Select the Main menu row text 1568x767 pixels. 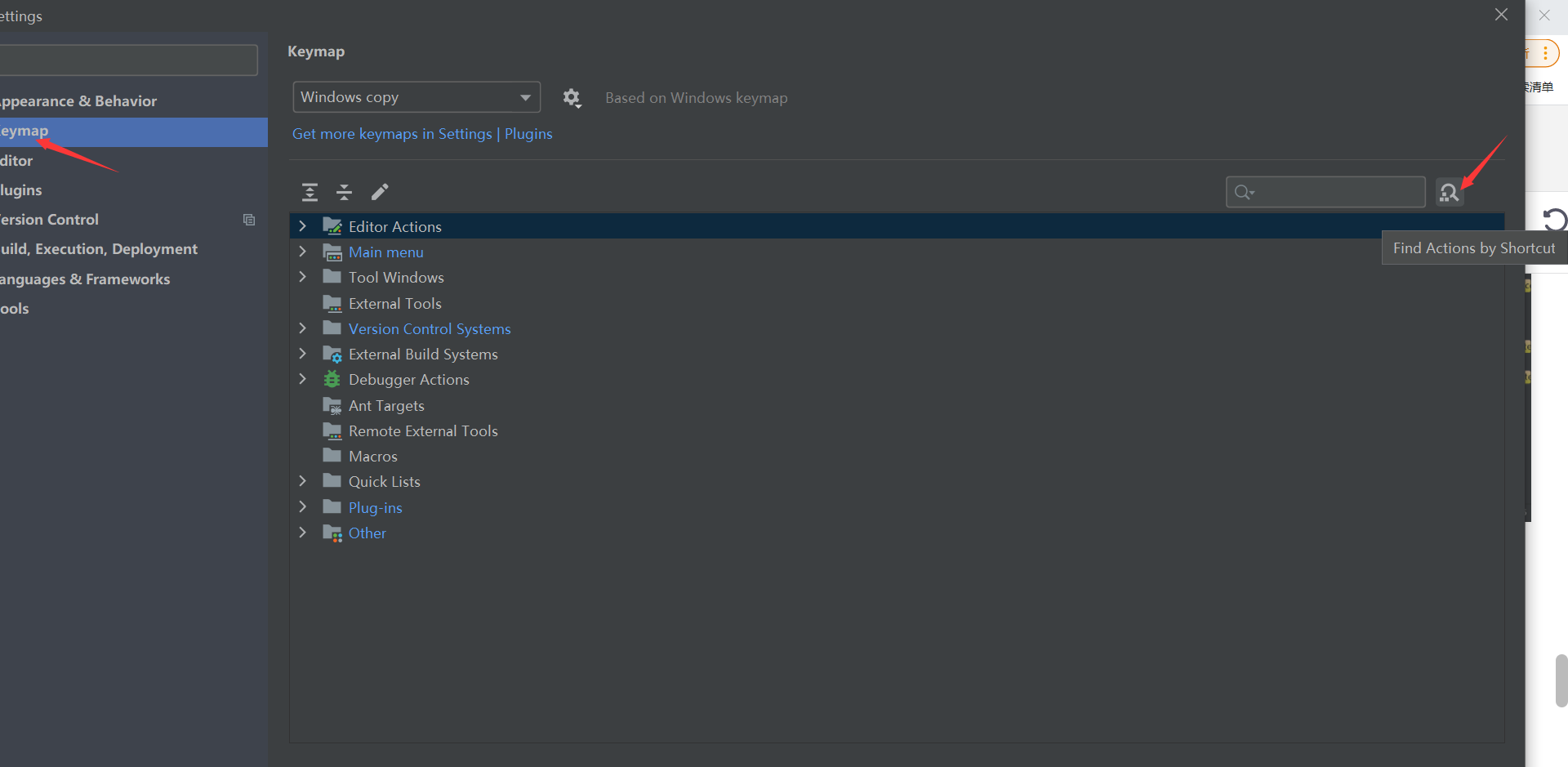point(386,252)
